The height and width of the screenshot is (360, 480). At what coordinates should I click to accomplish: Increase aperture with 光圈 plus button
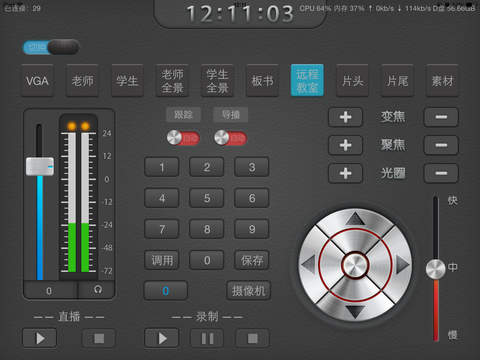pyautogui.click(x=345, y=173)
